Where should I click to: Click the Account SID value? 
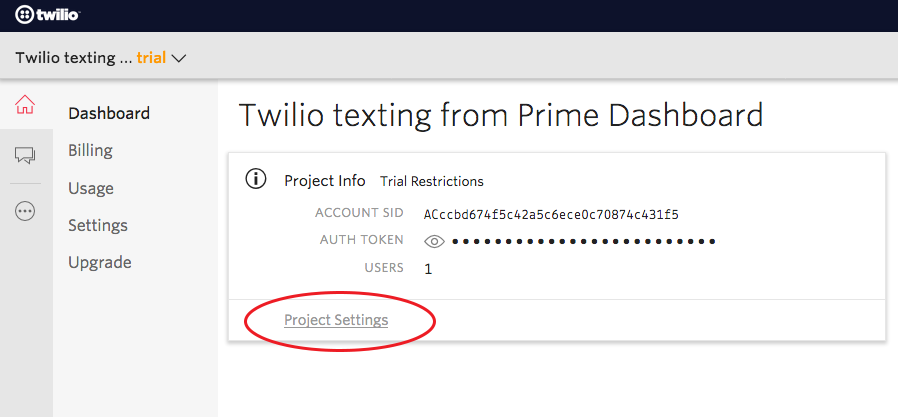[x=551, y=214]
